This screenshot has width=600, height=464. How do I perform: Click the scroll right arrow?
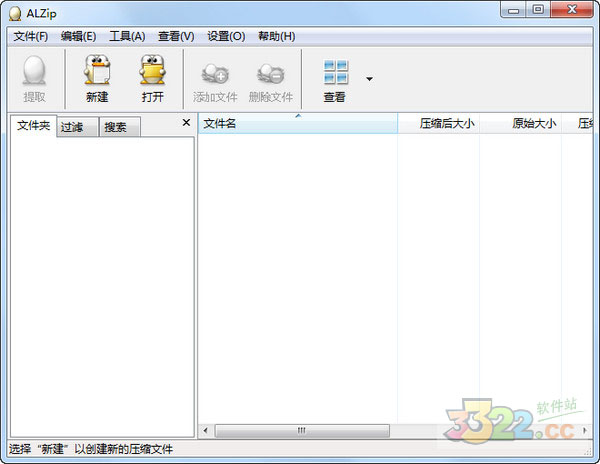[585, 431]
